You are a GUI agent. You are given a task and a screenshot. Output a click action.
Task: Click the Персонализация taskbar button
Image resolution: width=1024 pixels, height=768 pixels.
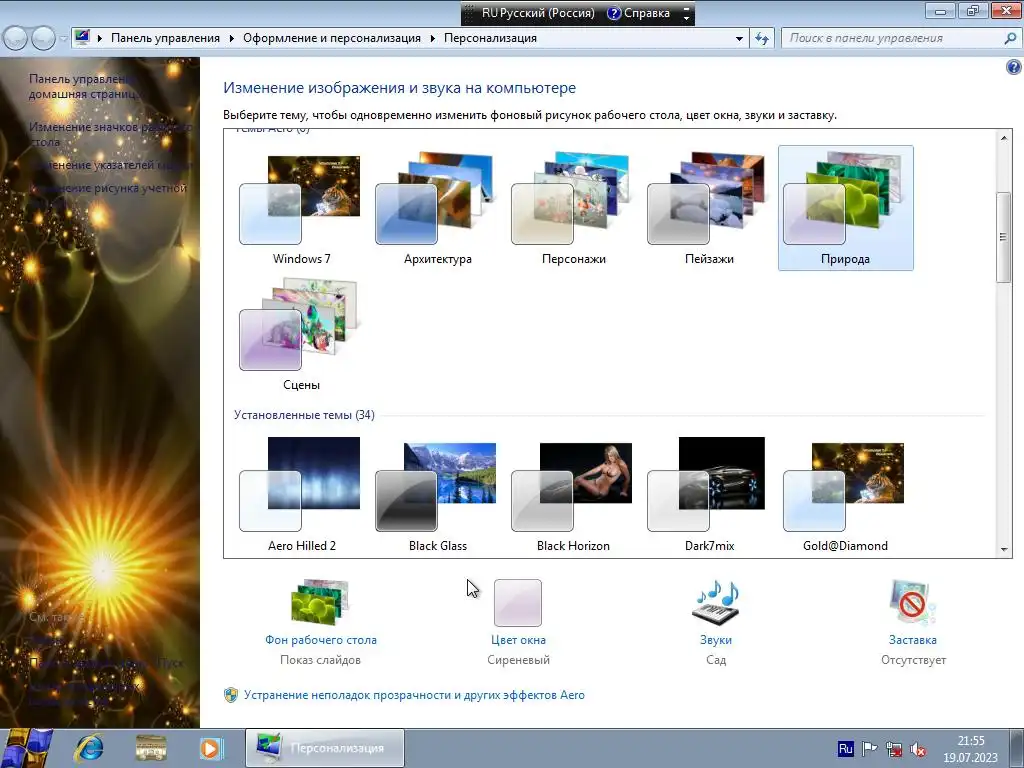click(x=325, y=748)
